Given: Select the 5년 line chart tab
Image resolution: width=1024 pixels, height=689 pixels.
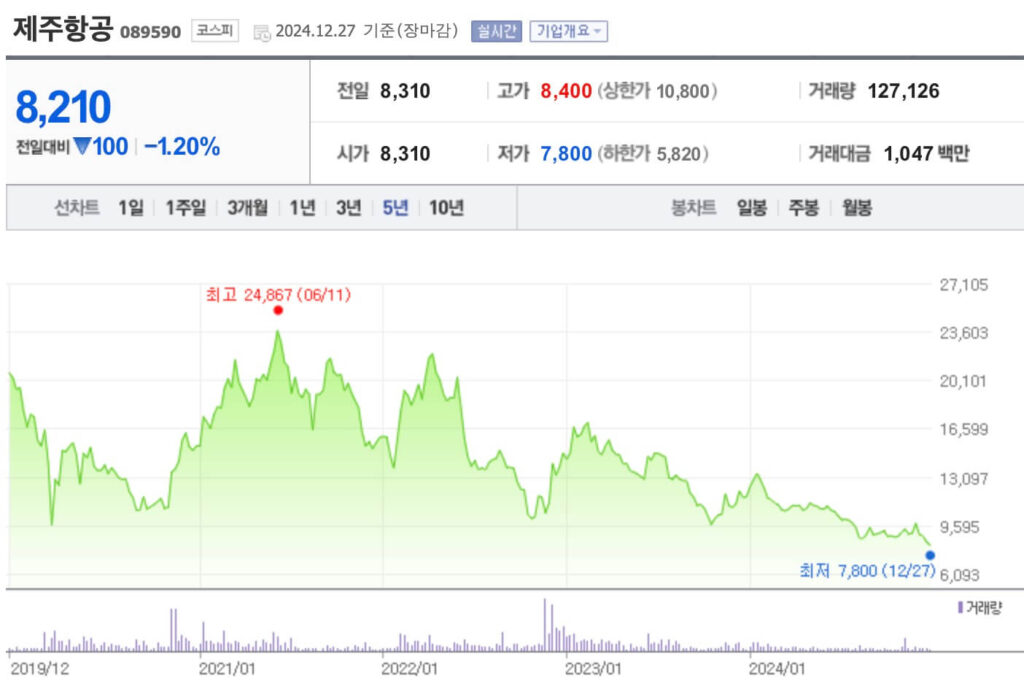Looking at the screenshot, I should click(395, 208).
